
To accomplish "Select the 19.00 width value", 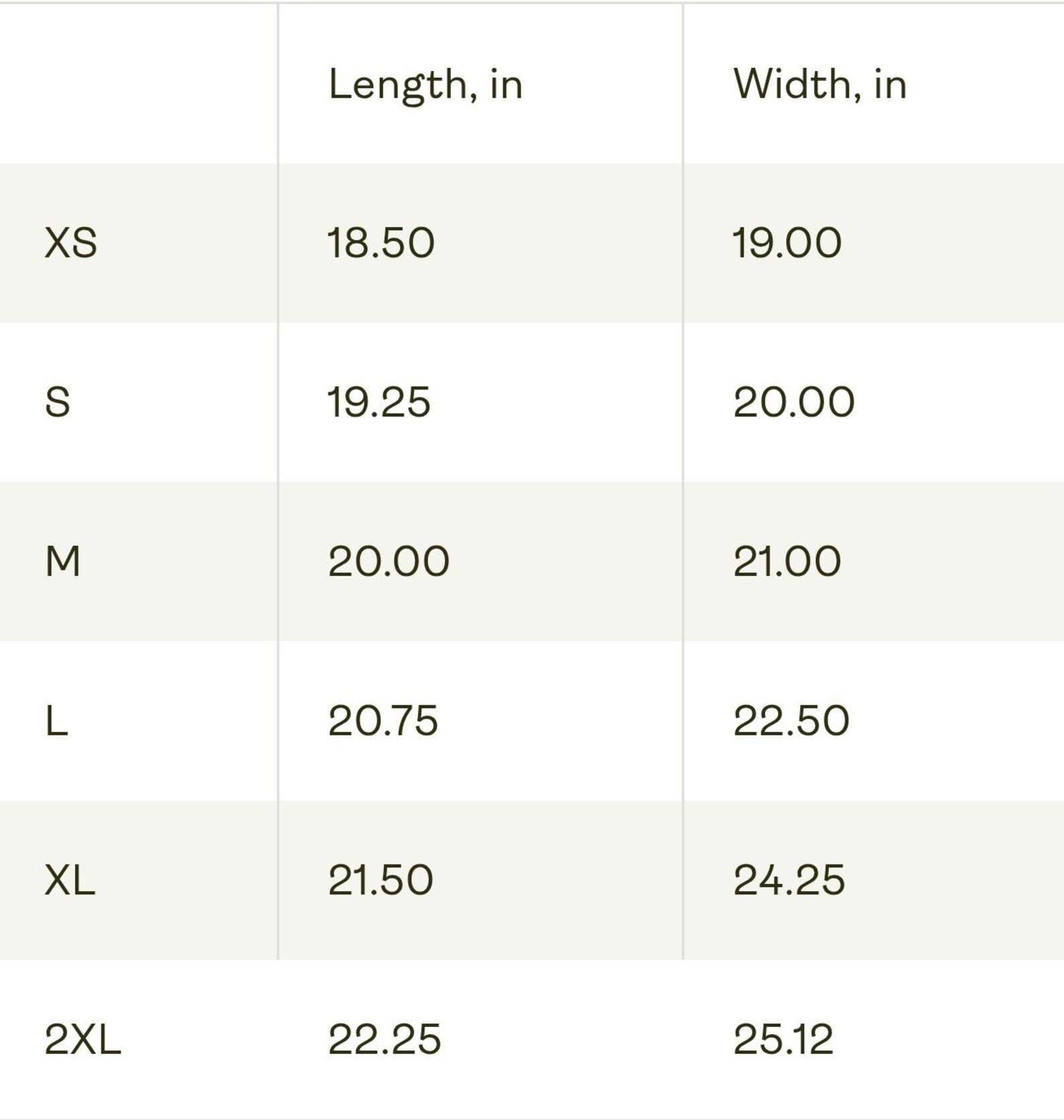I will pyautogui.click(x=787, y=243).
